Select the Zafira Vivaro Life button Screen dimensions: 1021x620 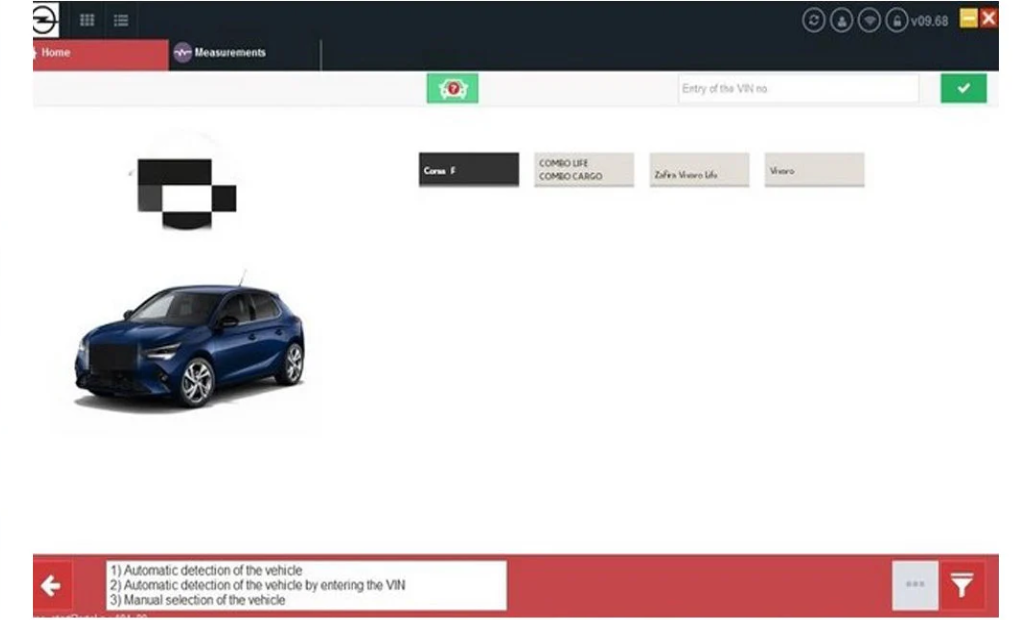point(699,170)
